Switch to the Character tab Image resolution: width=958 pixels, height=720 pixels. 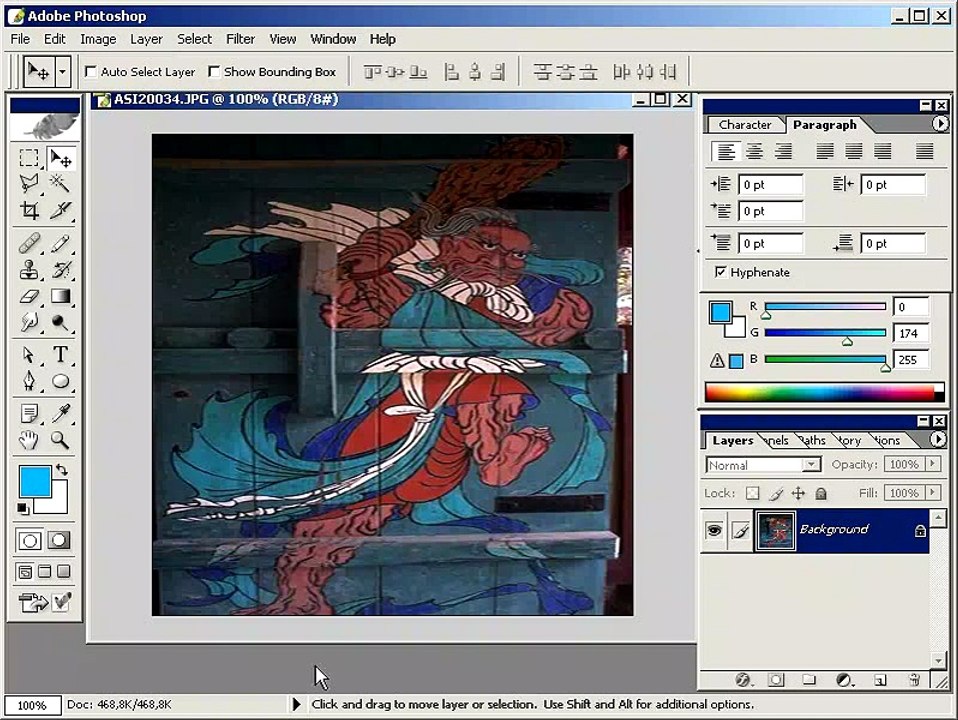[x=745, y=125]
